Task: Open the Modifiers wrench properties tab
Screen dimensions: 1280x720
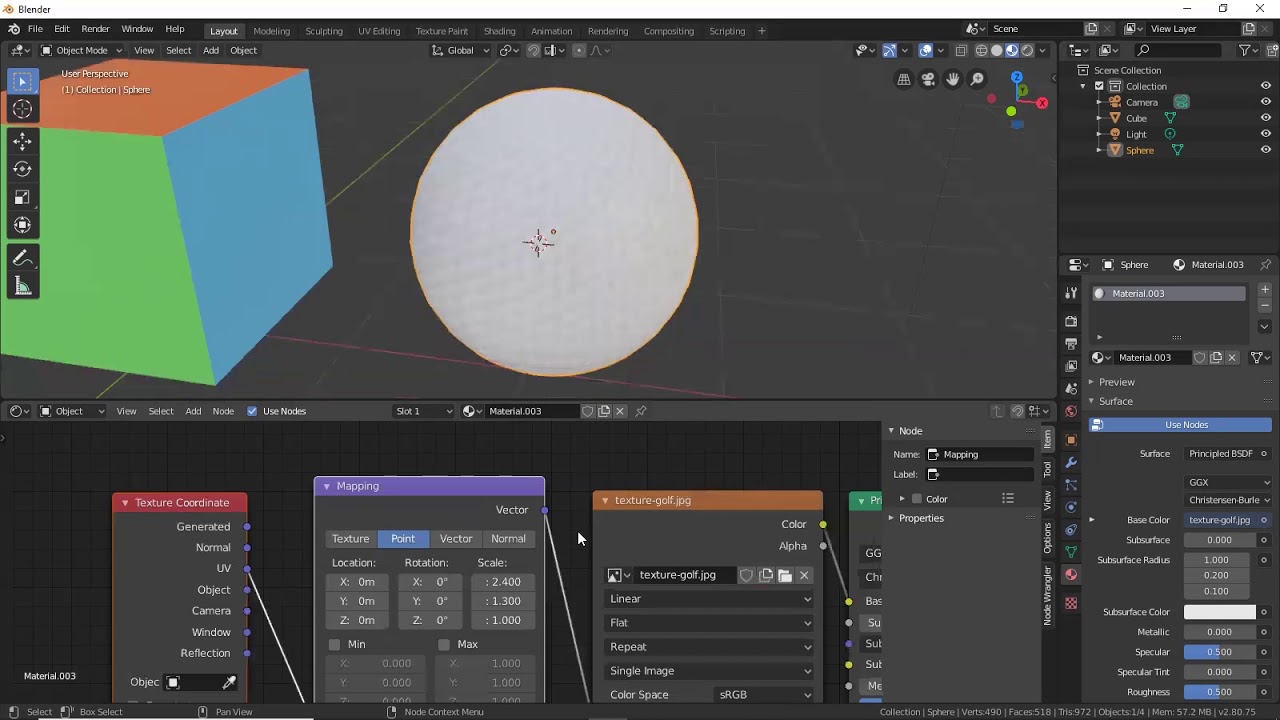Action: point(1071,463)
